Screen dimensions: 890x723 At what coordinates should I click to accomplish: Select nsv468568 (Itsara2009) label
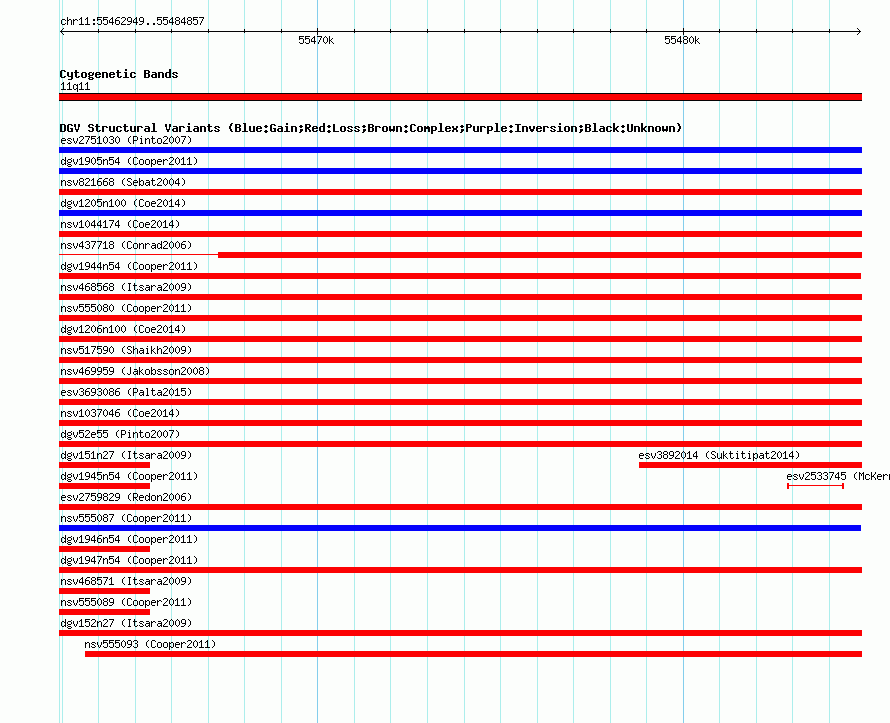click(126, 287)
